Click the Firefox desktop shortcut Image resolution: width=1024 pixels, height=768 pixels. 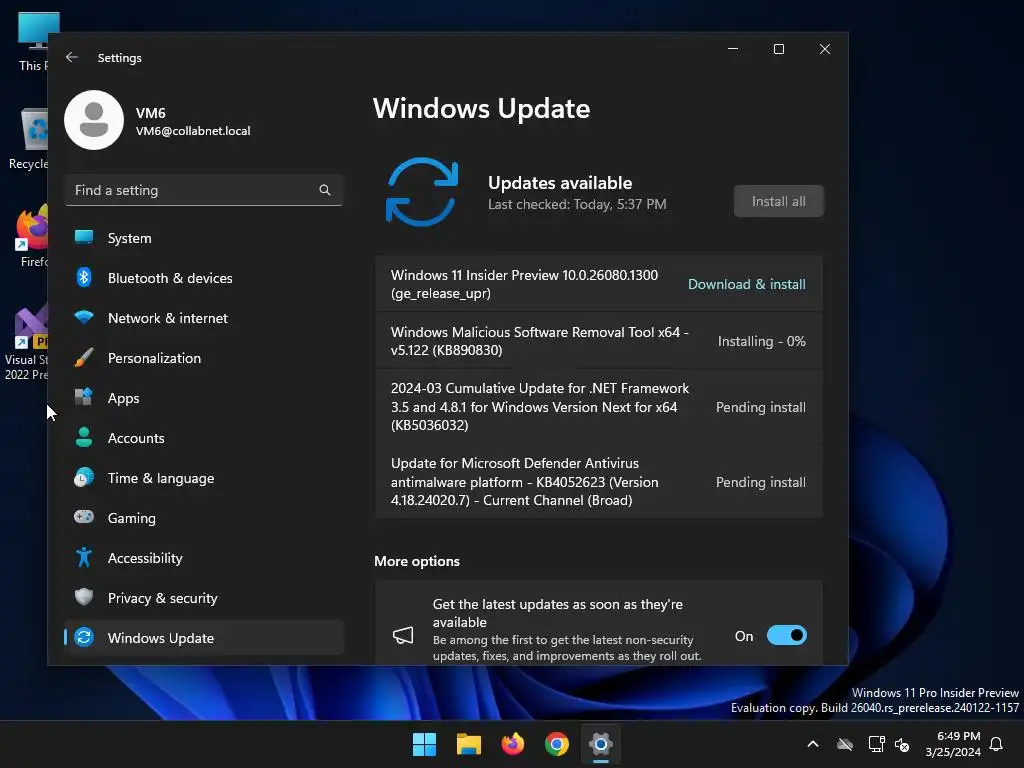click(x=31, y=236)
